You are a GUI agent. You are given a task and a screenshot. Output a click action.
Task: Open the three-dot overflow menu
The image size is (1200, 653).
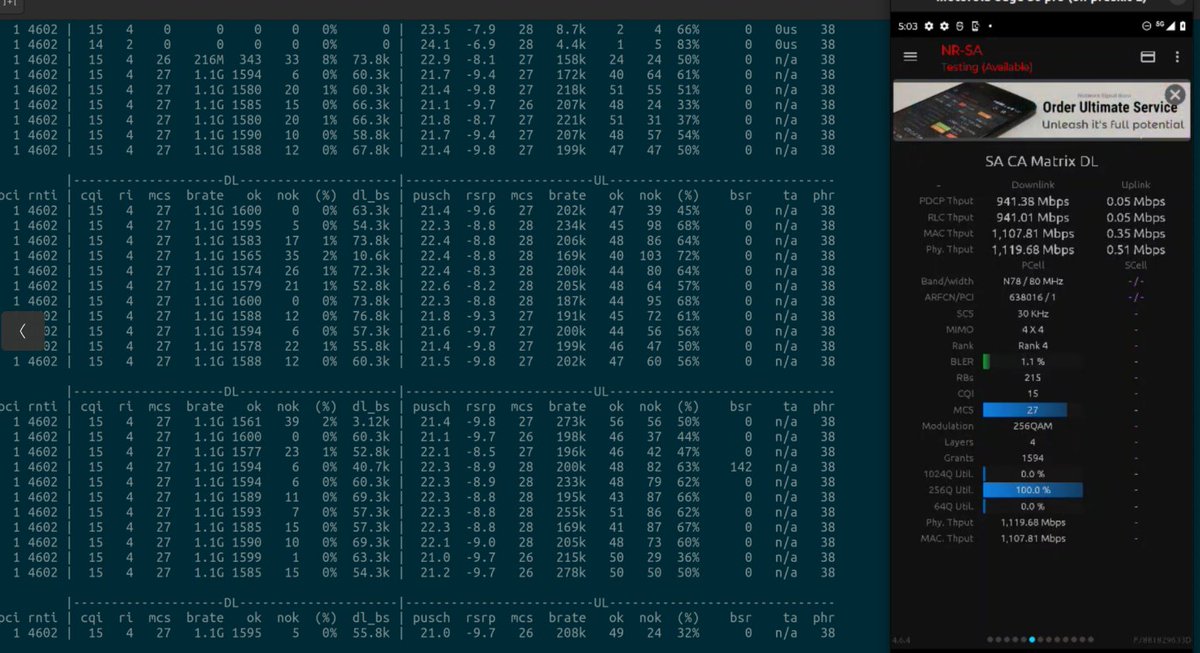point(1176,57)
